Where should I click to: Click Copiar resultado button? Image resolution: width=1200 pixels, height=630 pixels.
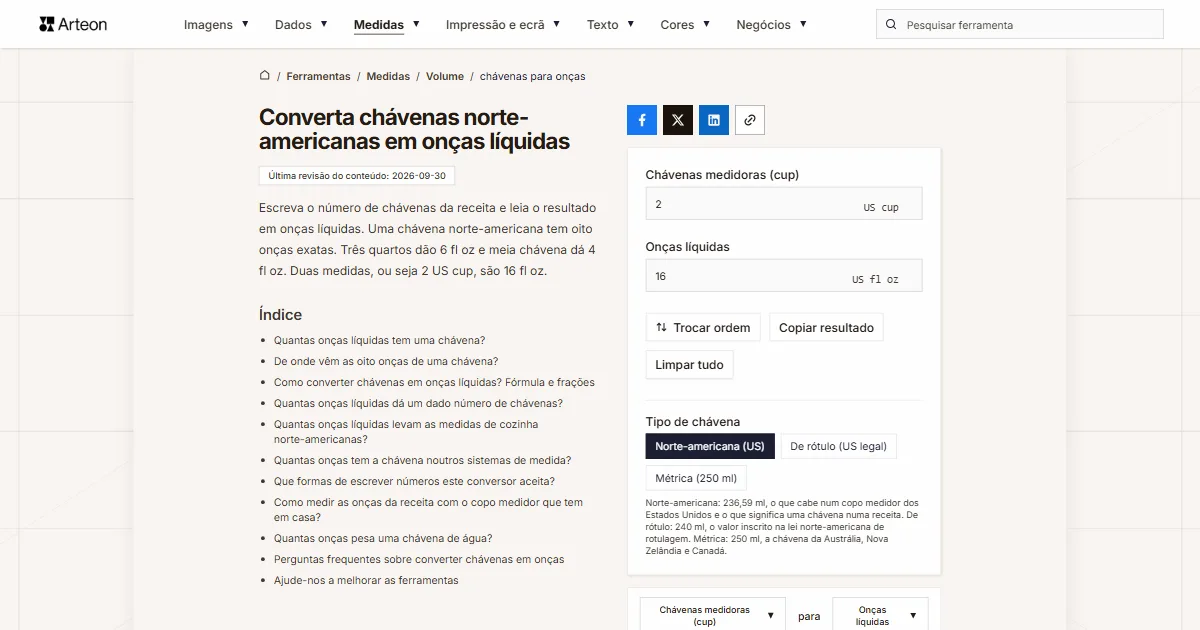point(826,328)
